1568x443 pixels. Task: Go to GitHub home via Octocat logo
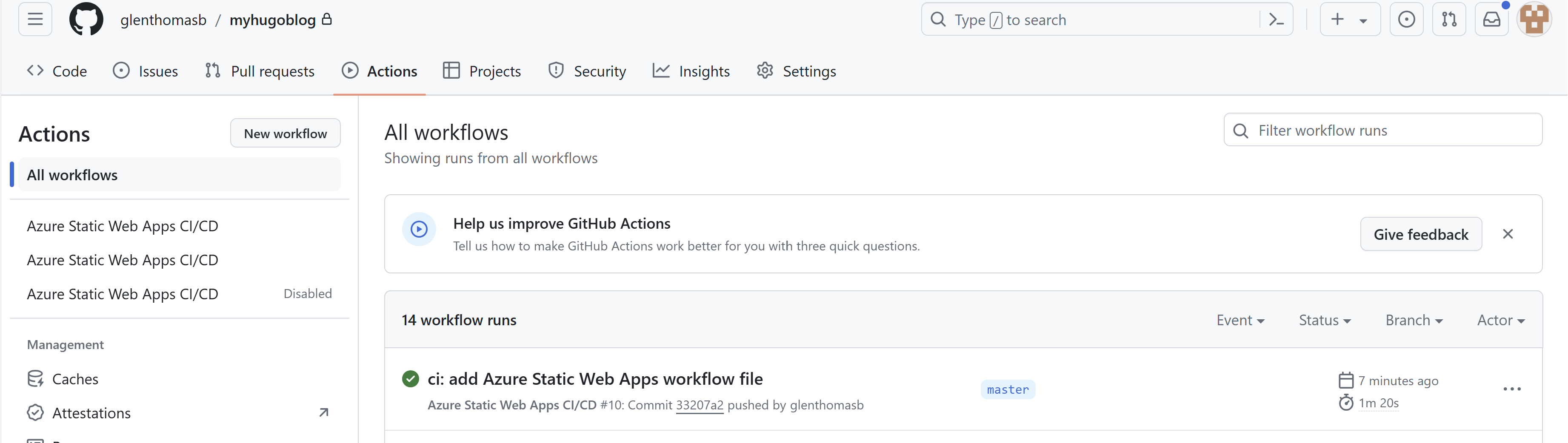coord(86,20)
